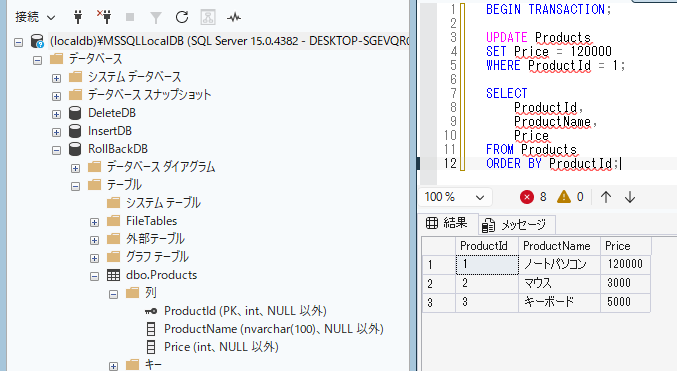Expand the FileTables folder
This screenshot has height=371, width=677.
(x=95, y=222)
